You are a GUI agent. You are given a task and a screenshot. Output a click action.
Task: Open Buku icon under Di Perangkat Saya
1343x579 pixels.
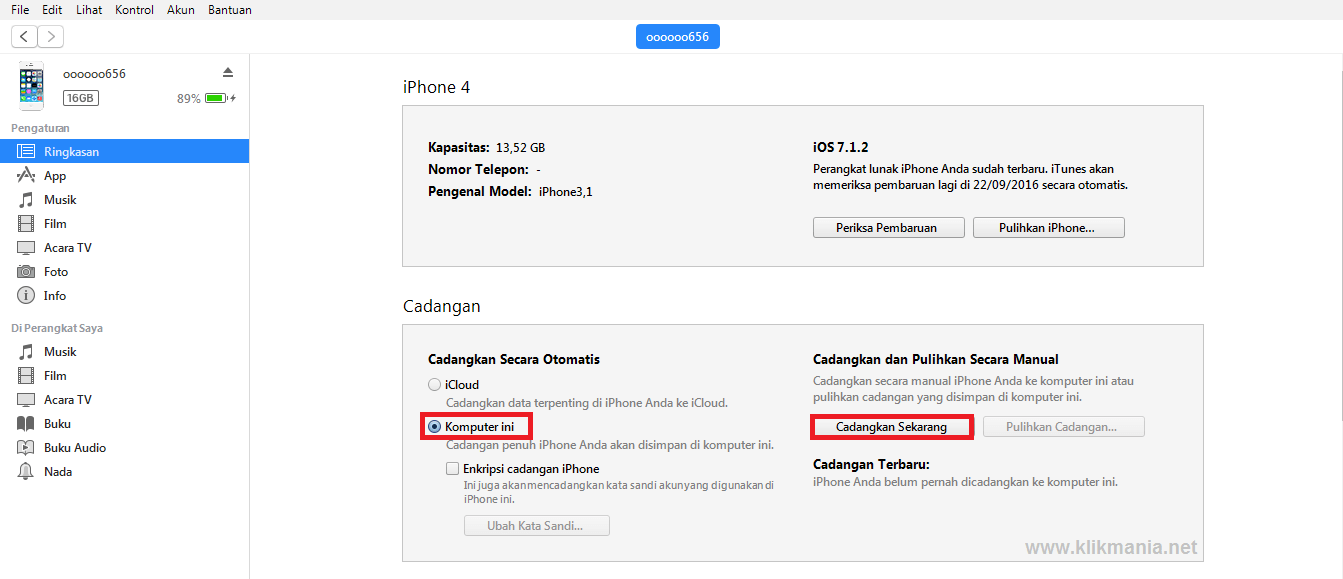click(x=26, y=424)
